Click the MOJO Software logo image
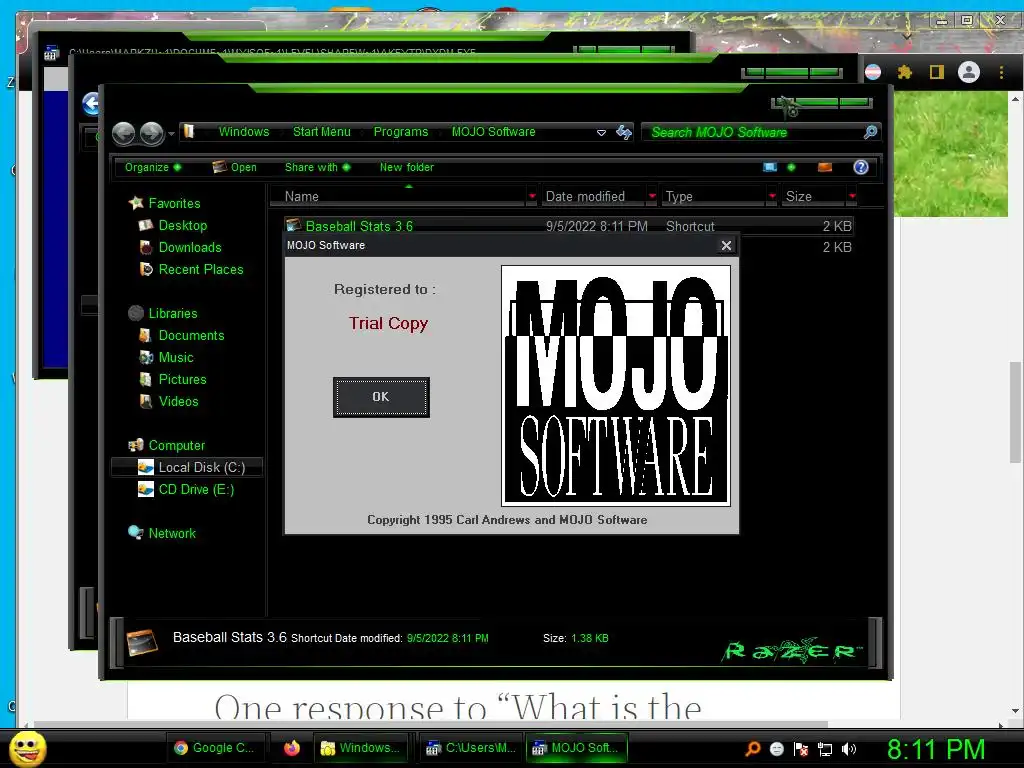Screen dimensions: 1024x768 pyautogui.click(x=616, y=385)
